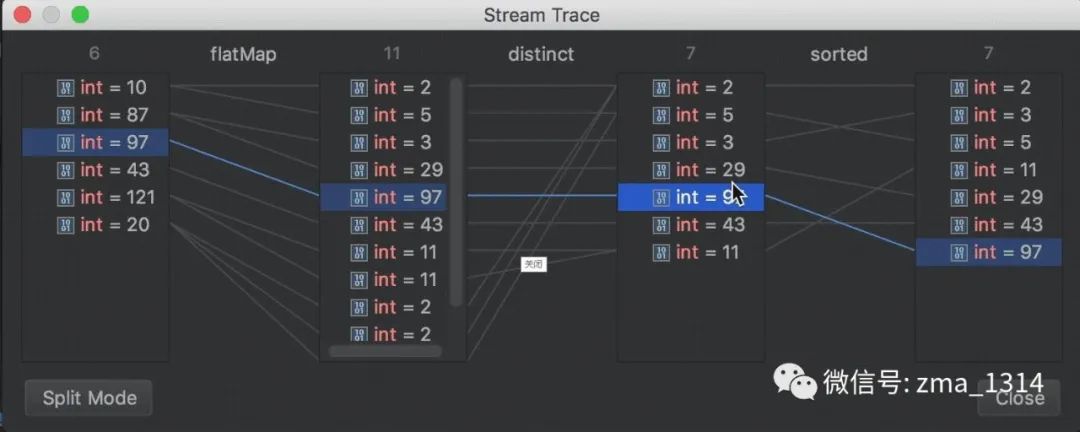1080x432 pixels.
Task: Click the icon beside int = 3 in sorted column
Action: tap(959, 115)
